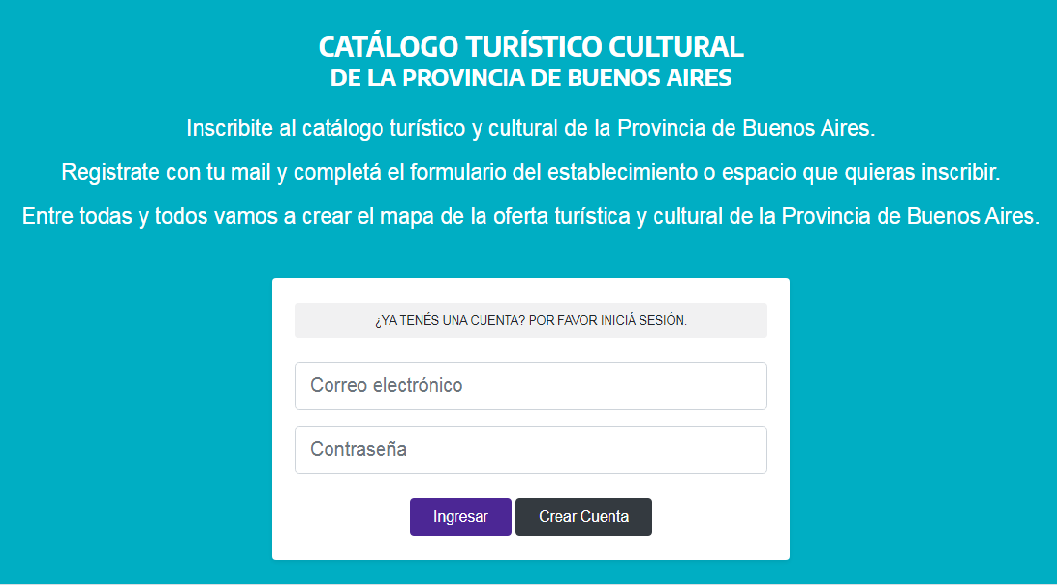Click the 'Registrate con tu mail' sentence
The width and height of the screenshot is (1057, 585).
pos(530,172)
